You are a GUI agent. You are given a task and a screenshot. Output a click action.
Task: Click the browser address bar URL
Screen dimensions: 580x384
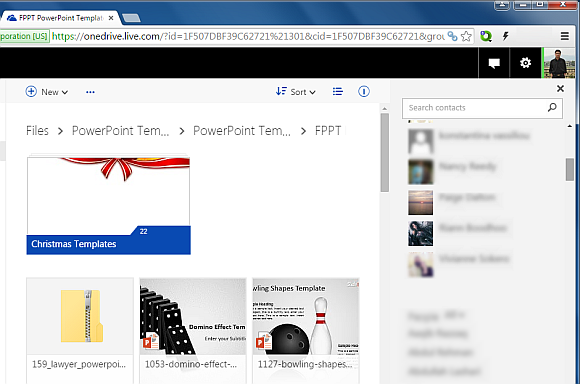coord(248,36)
